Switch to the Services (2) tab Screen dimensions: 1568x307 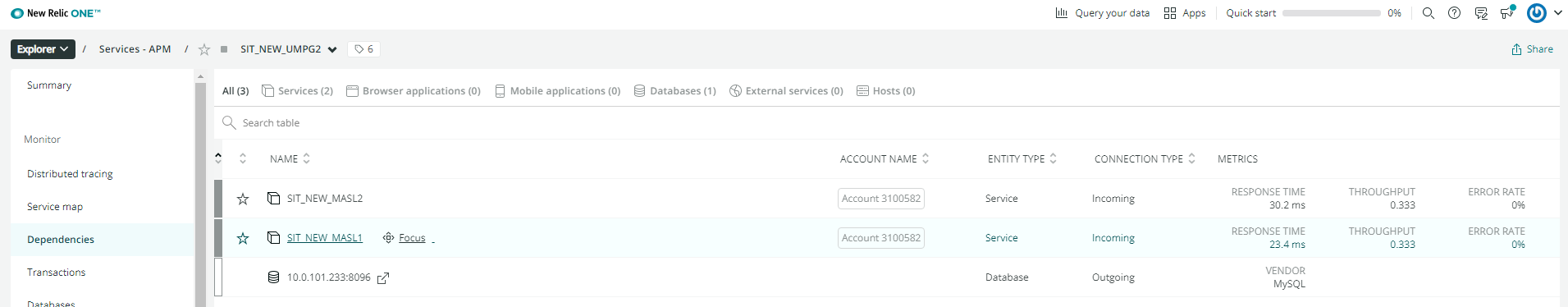click(x=297, y=91)
